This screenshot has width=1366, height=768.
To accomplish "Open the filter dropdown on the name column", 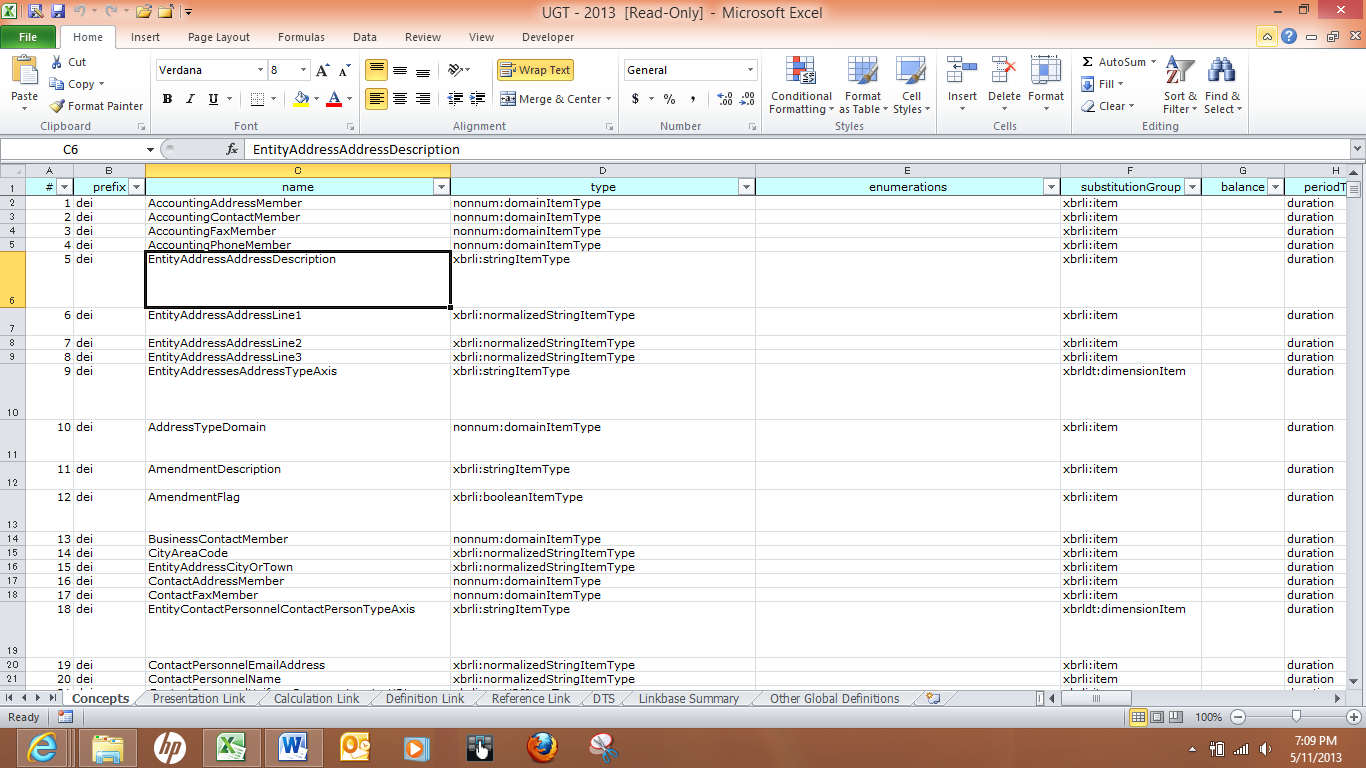I will coord(441,187).
